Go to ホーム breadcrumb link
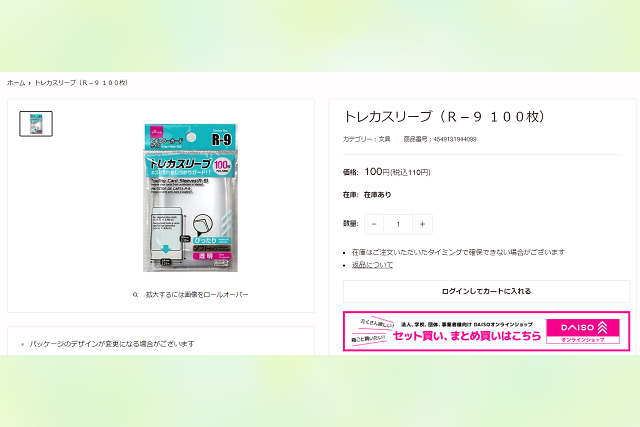The height and width of the screenshot is (427, 640). (x=16, y=83)
